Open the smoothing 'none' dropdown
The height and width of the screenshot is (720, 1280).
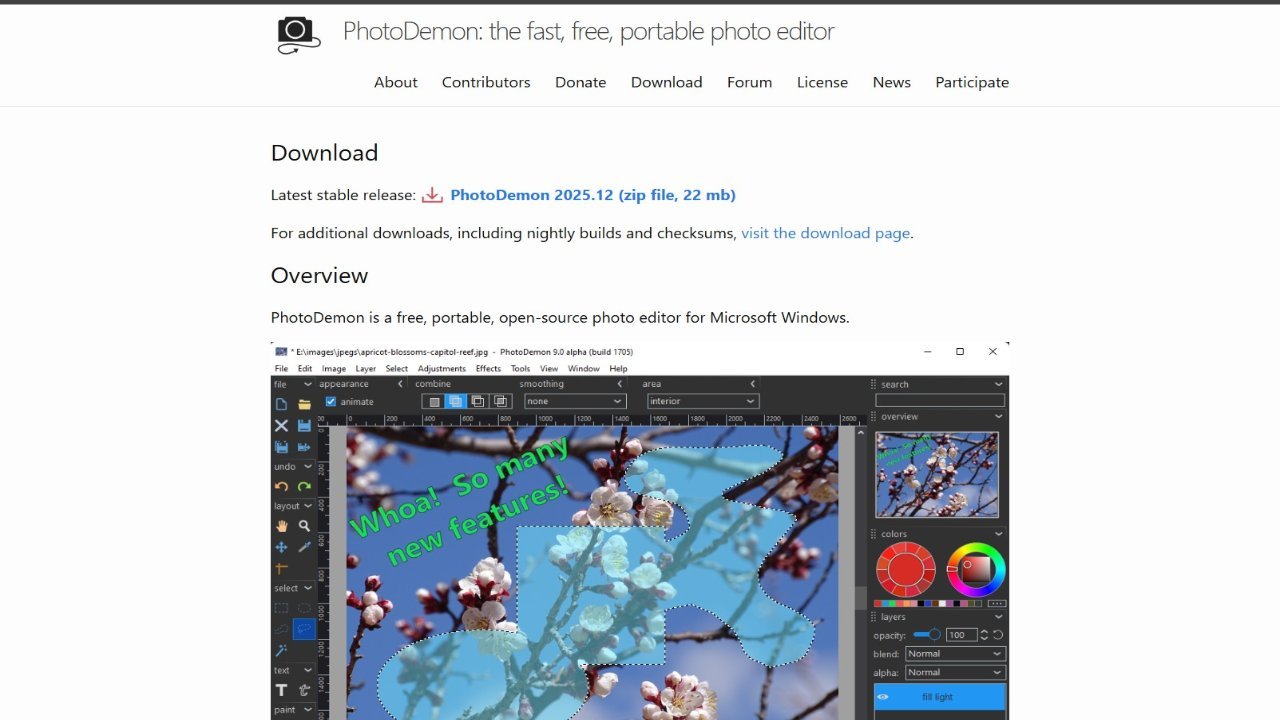(x=575, y=401)
